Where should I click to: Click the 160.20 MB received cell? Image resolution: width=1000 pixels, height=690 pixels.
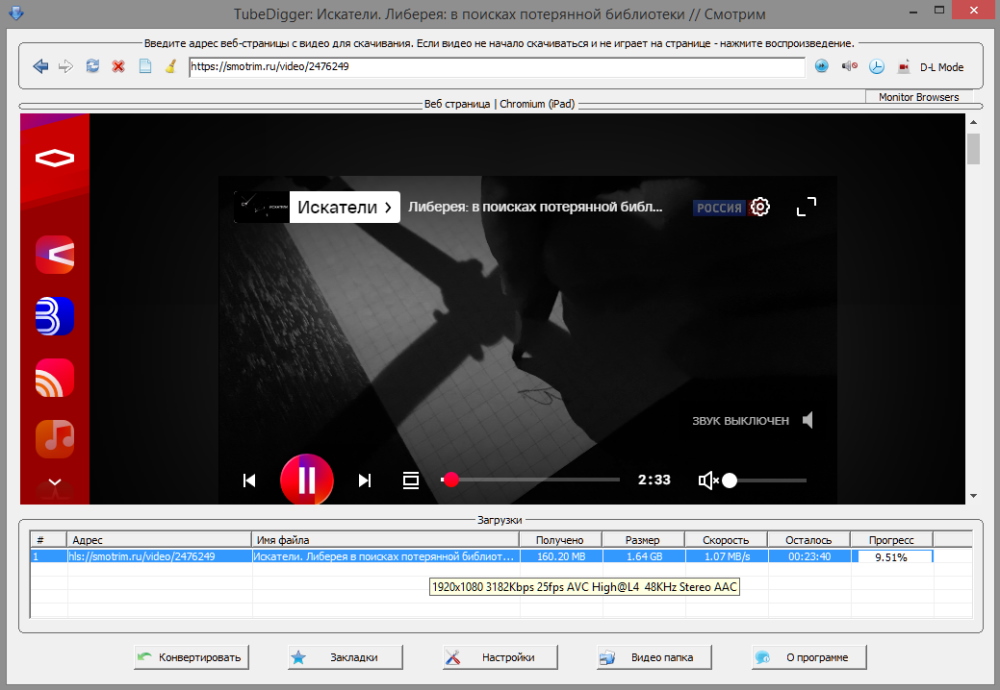pyautogui.click(x=561, y=556)
